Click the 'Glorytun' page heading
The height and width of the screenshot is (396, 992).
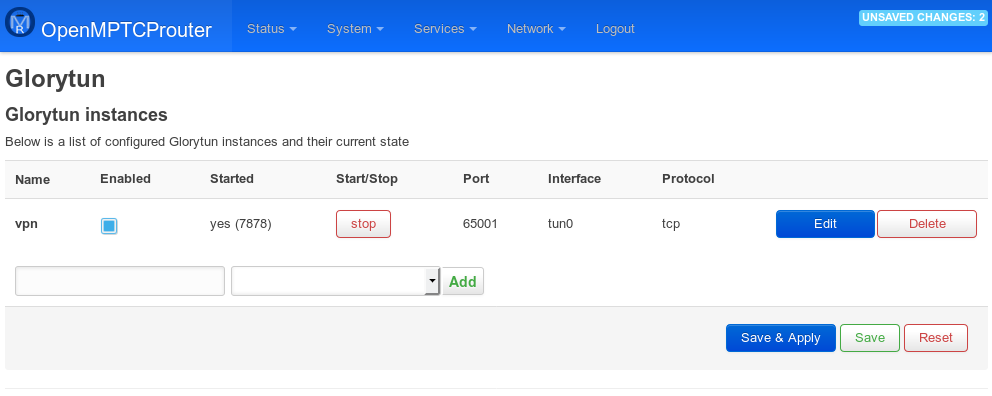point(55,80)
